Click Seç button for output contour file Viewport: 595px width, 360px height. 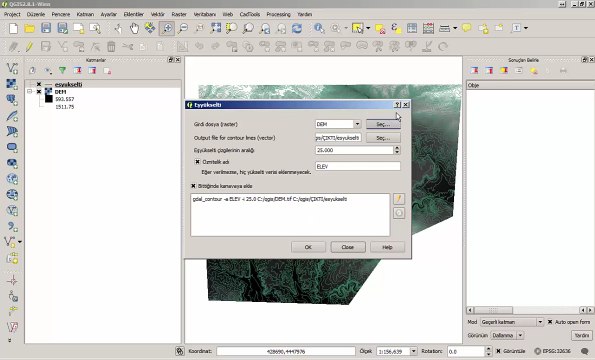point(383,138)
